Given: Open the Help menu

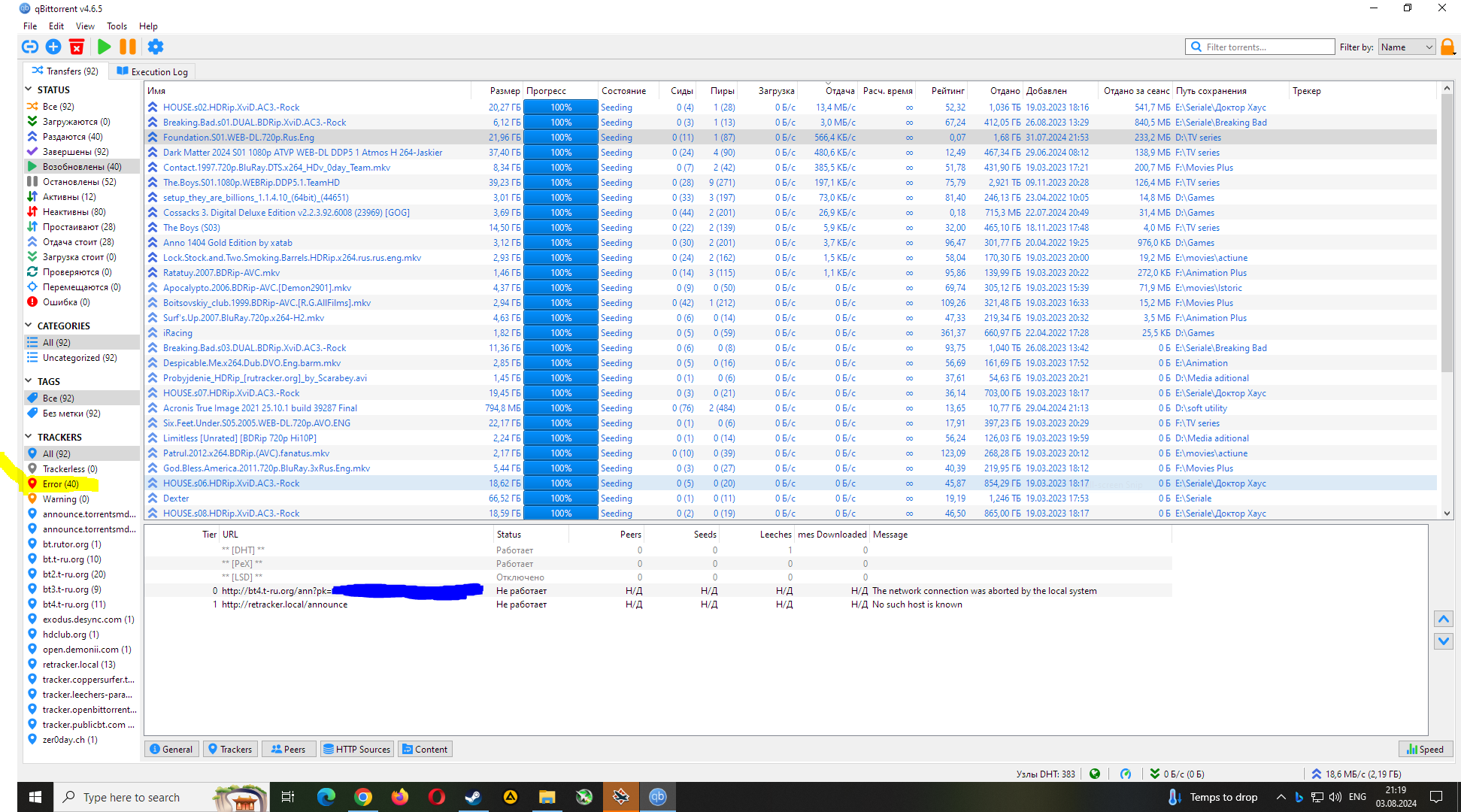Looking at the screenshot, I should coord(148,26).
